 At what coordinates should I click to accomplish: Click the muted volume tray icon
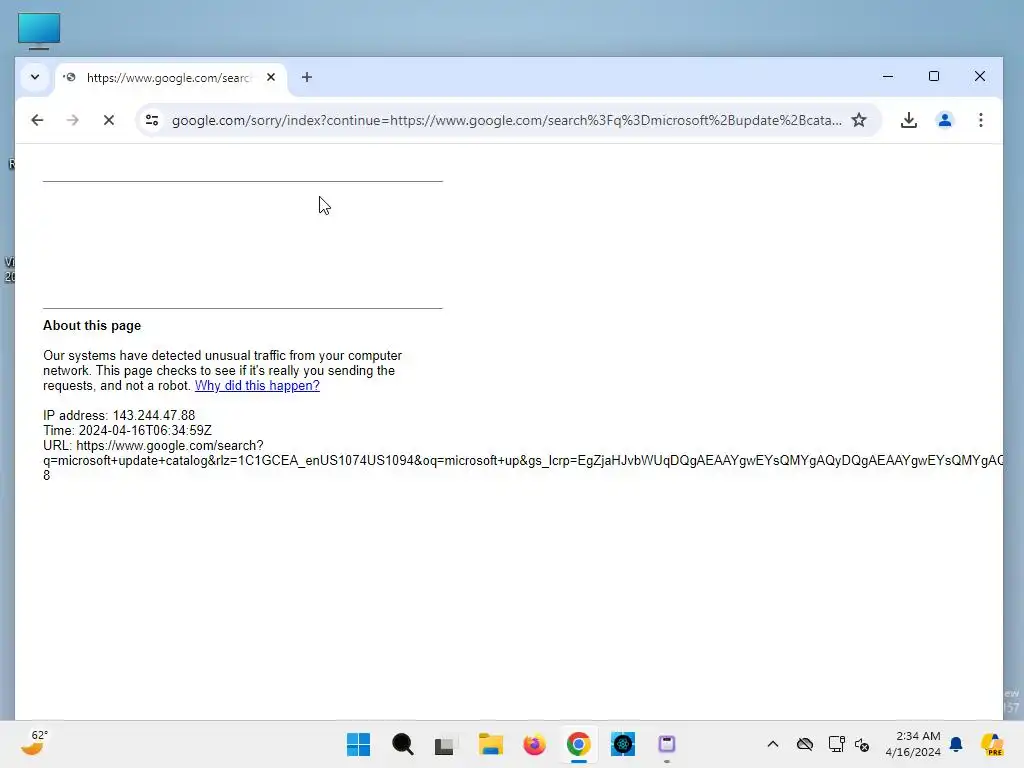pyautogui.click(x=862, y=744)
